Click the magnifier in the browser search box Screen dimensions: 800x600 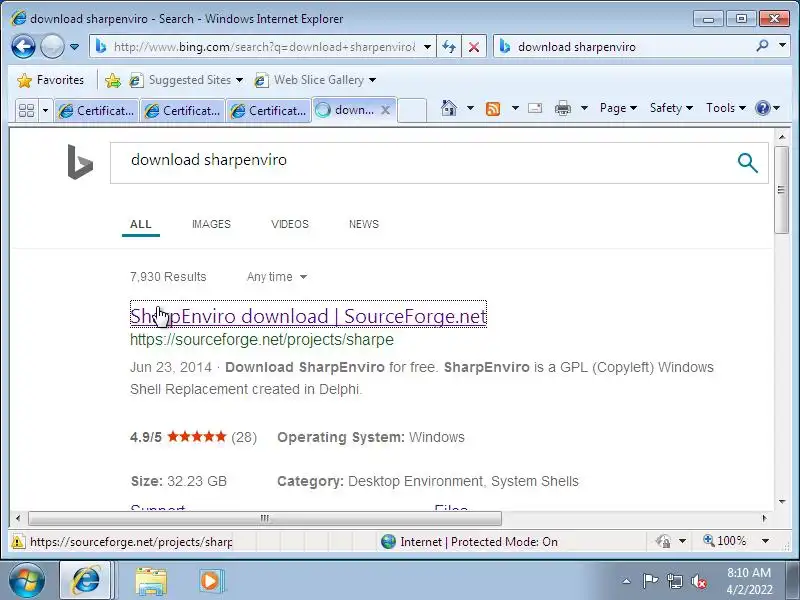763,46
